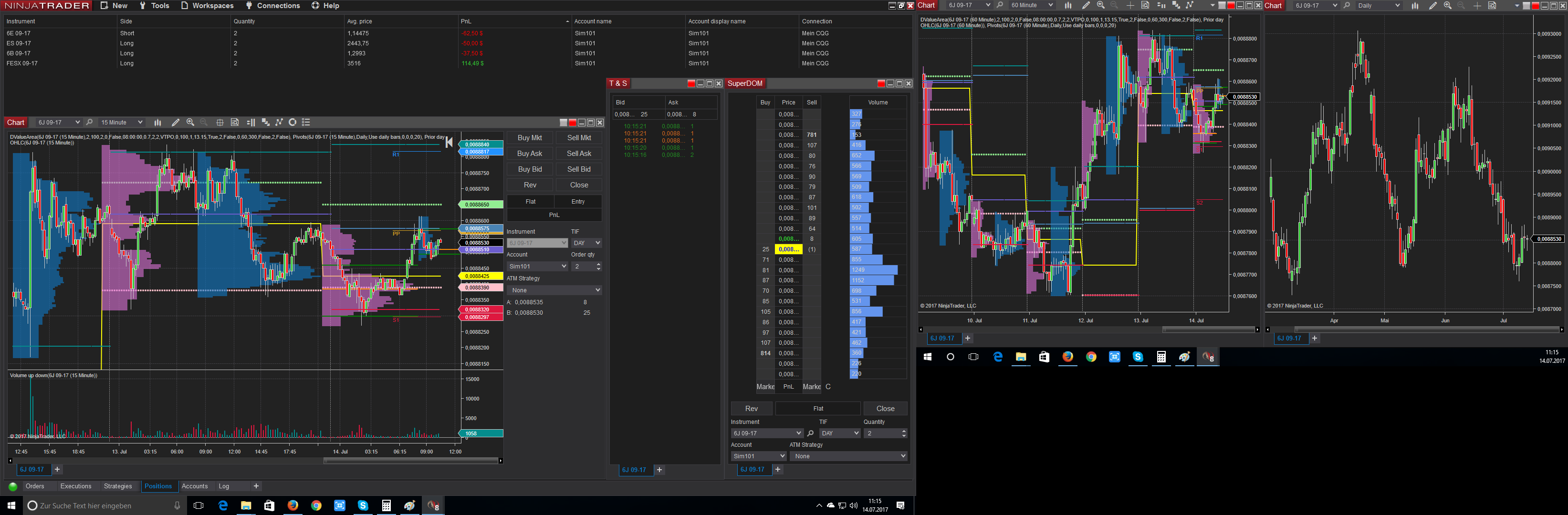
Task: Open Data Box in 60 Minute chart
Action: pos(1145,5)
